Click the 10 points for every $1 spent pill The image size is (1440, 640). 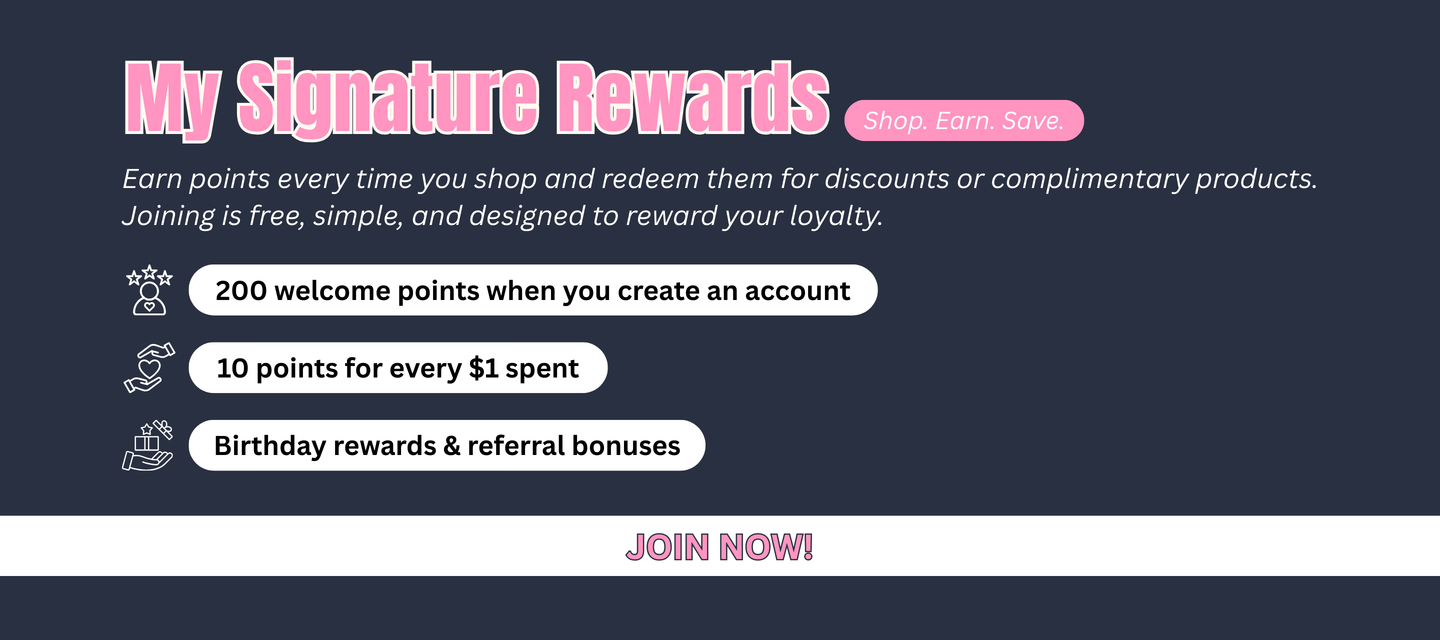[397, 368]
